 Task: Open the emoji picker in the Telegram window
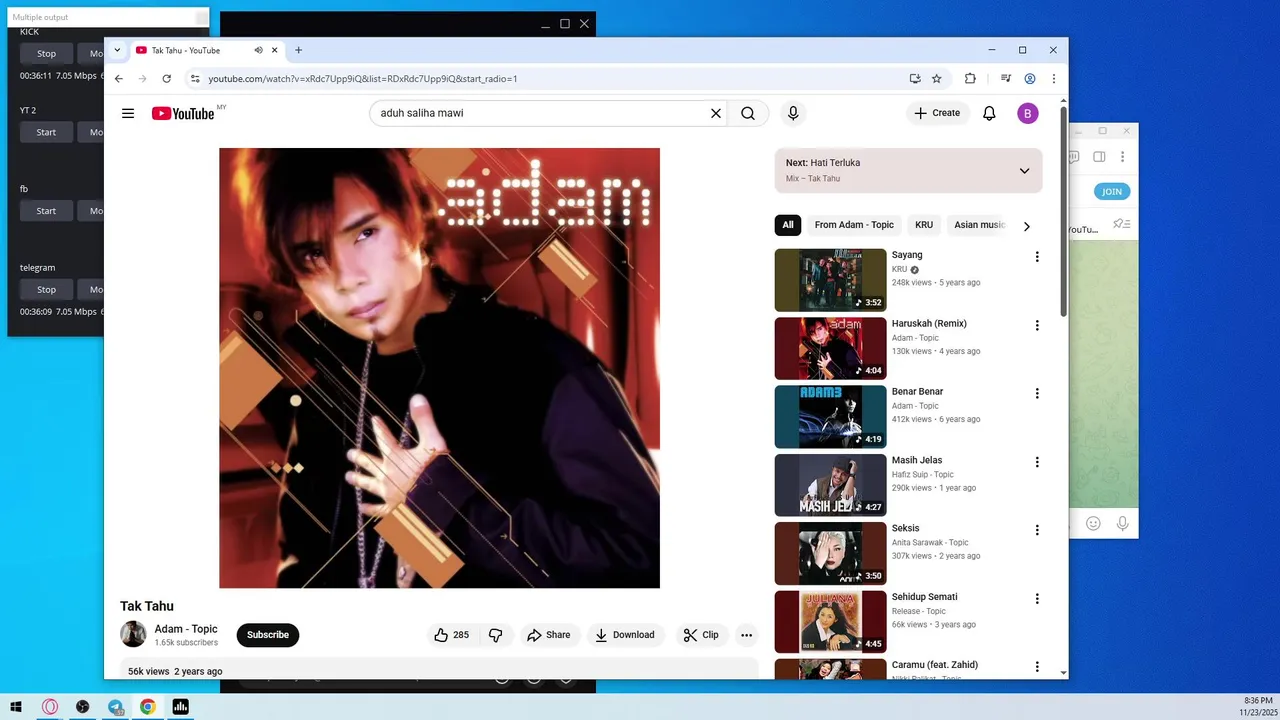pos(1093,523)
